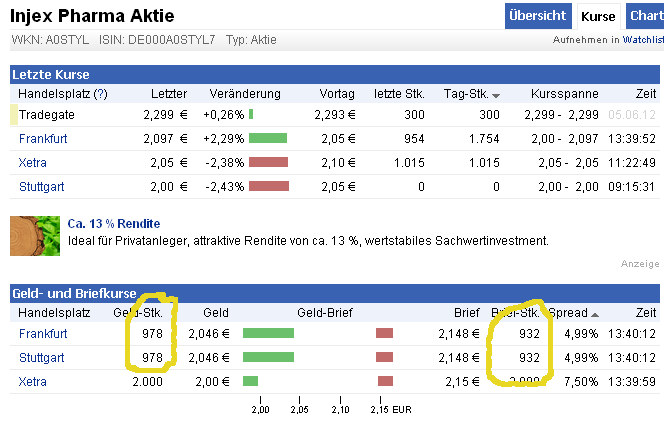Open Frankfurt in the Geld- und Briefkurse table
This screenshot has width=664, height=432.
[43, 333]
